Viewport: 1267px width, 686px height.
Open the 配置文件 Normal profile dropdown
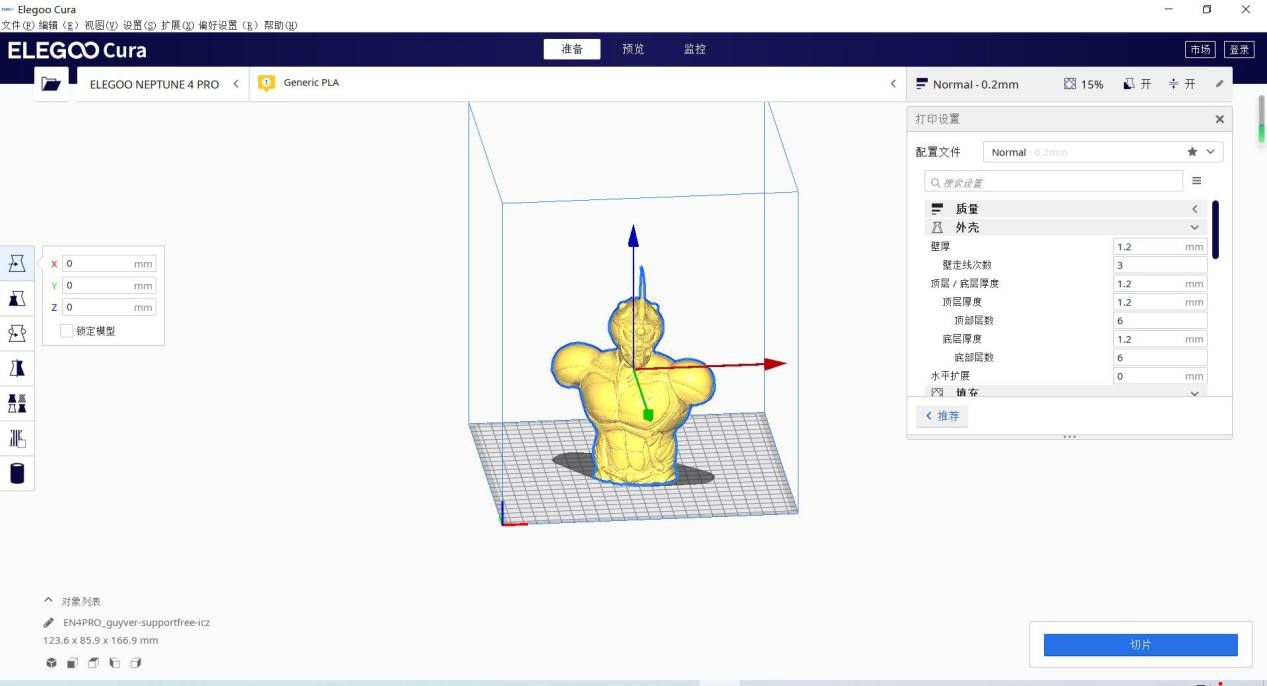tap(1103, 152)
